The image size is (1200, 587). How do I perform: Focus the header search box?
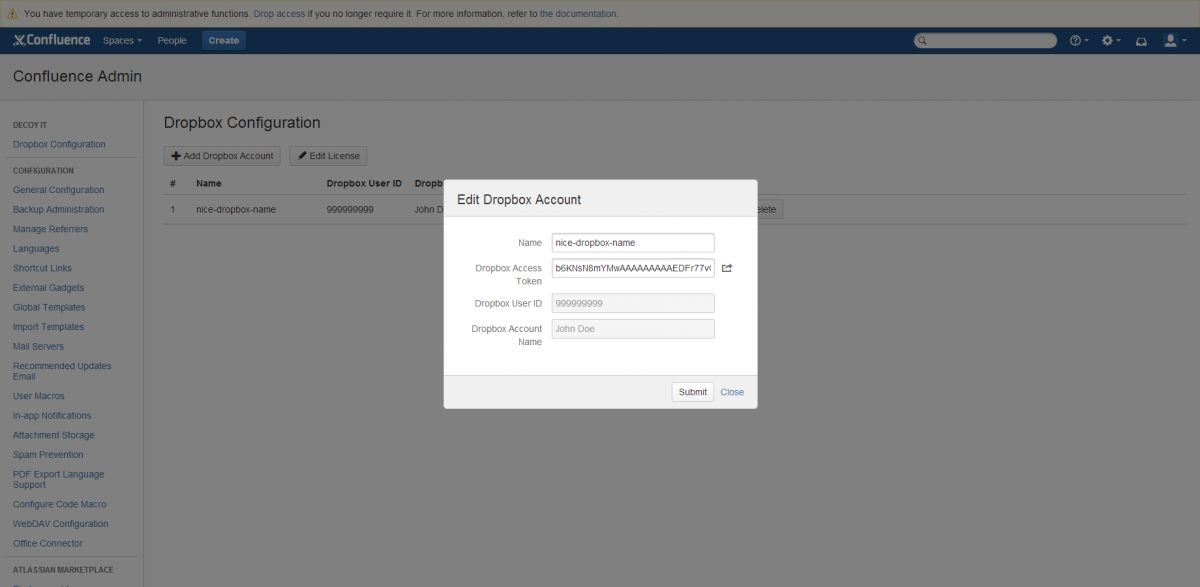(985, 40)
